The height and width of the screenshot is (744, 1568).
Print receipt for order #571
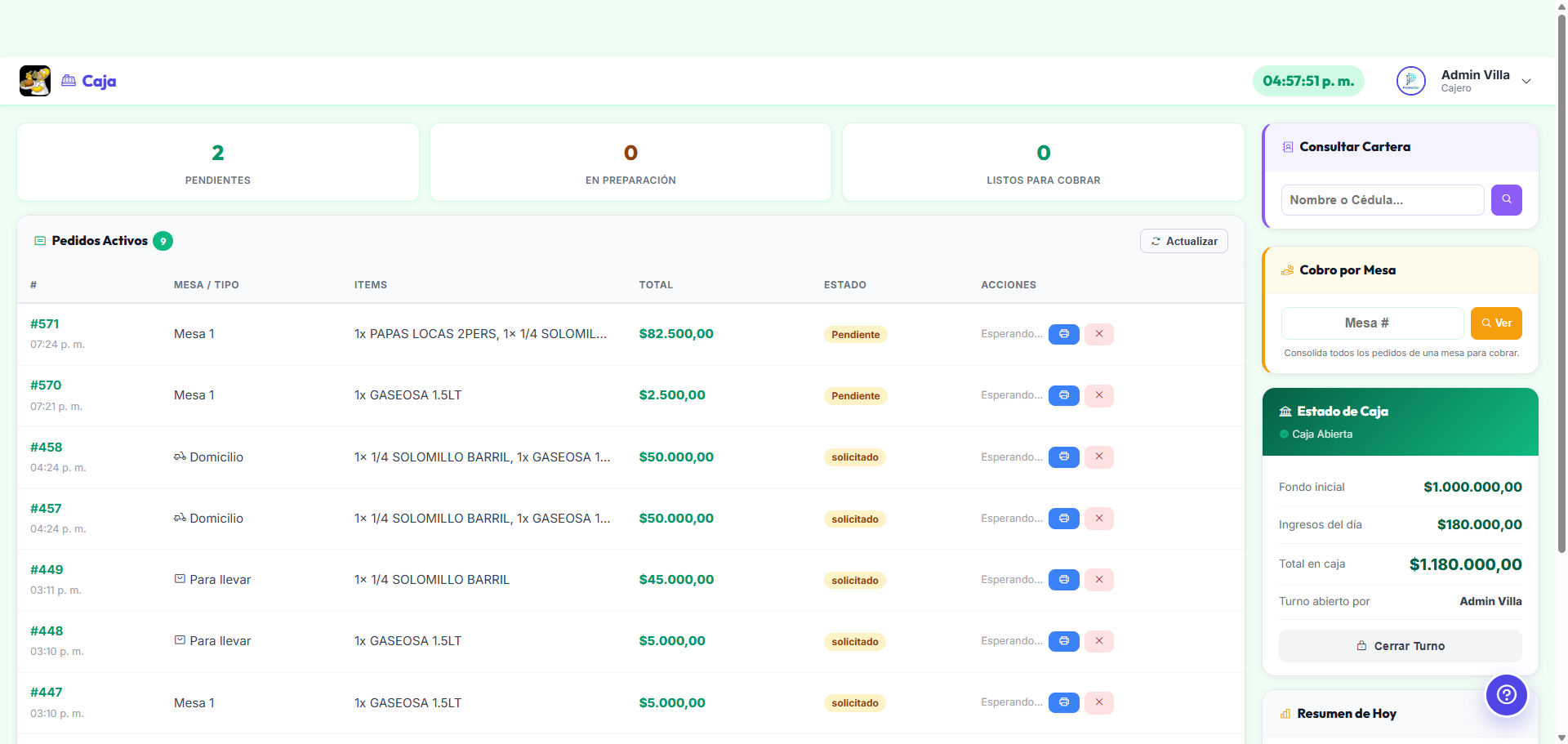point(1063,334)
